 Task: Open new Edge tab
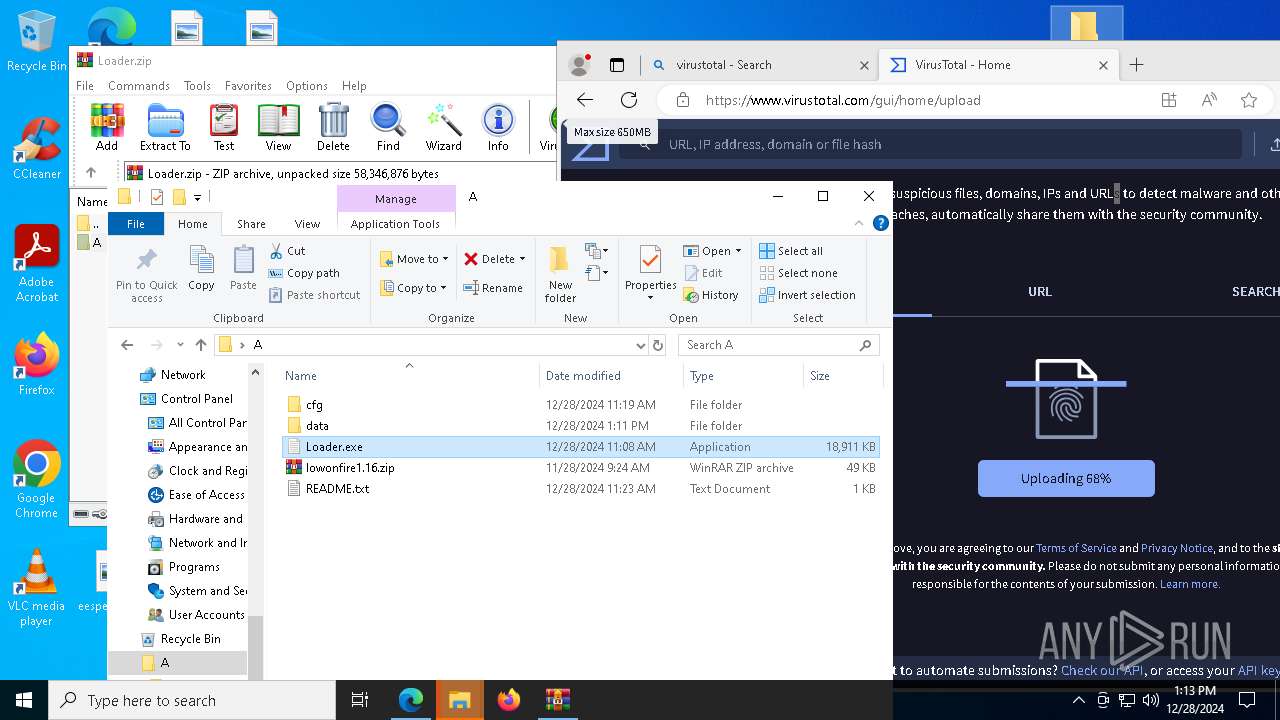(x=1136, y=65)
